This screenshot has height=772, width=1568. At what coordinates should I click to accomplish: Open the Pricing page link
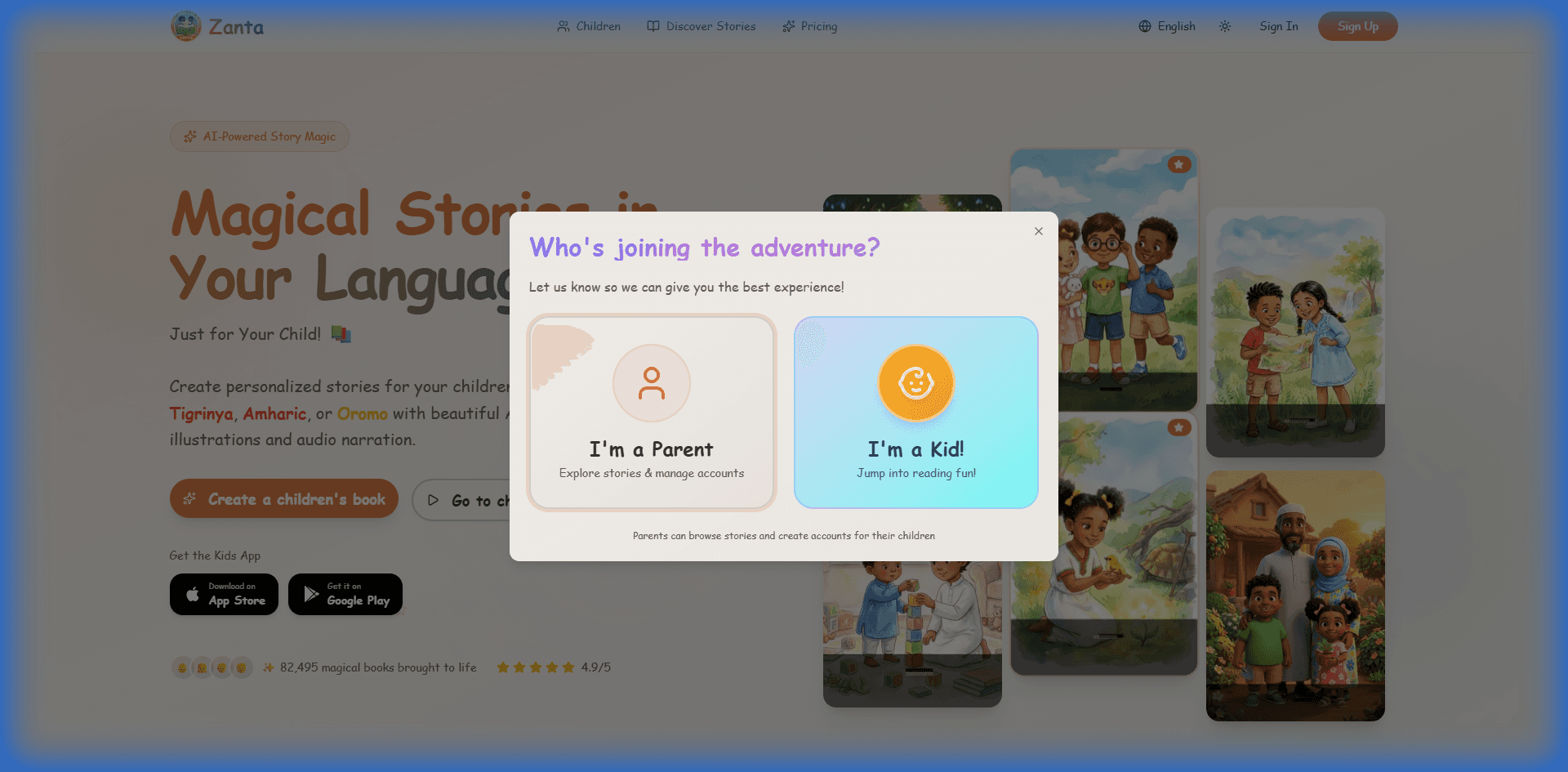point(810,26)
